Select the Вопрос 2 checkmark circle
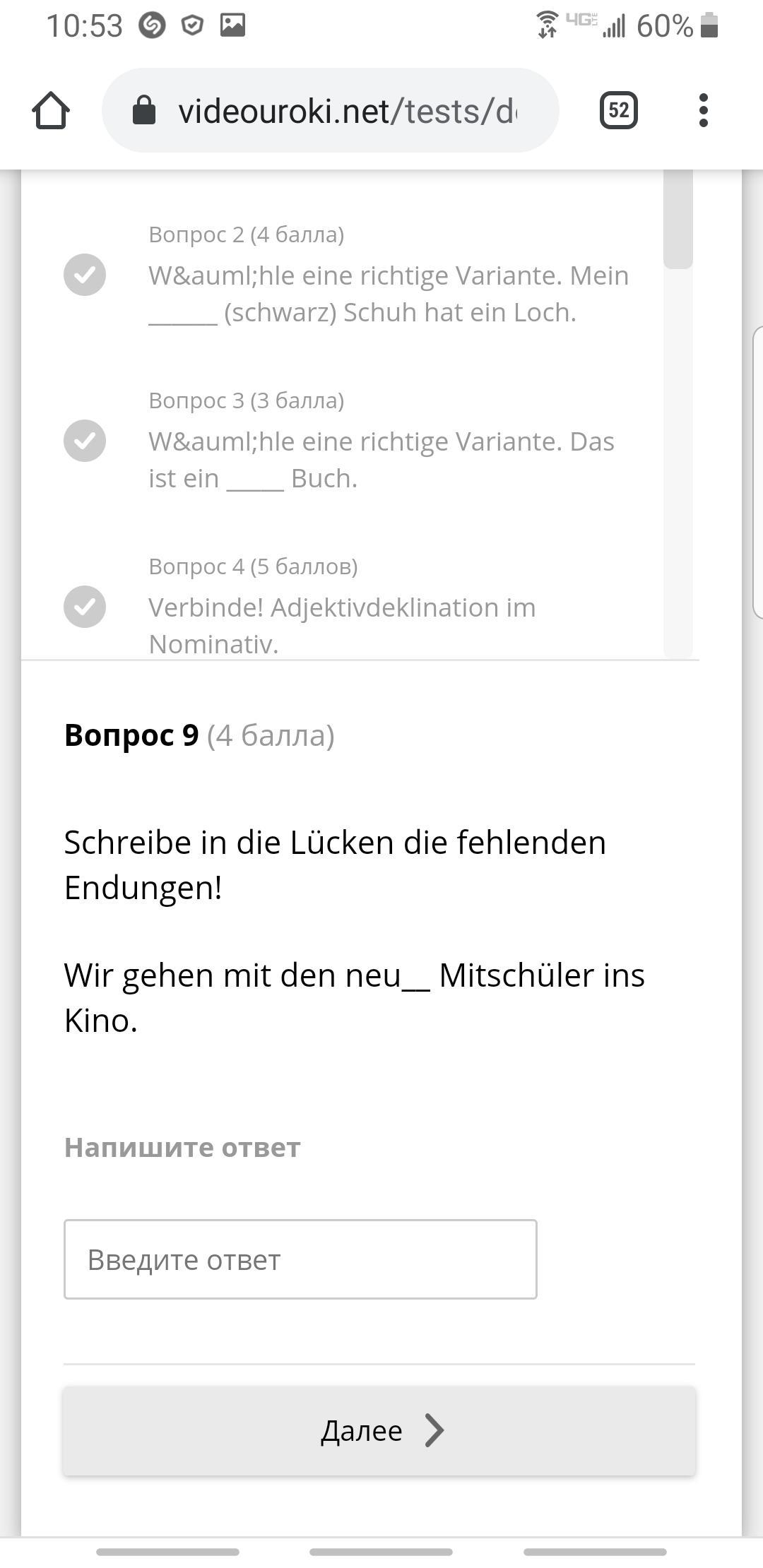Viewport: 763px width, 1568px height. (x=85, y=275)
